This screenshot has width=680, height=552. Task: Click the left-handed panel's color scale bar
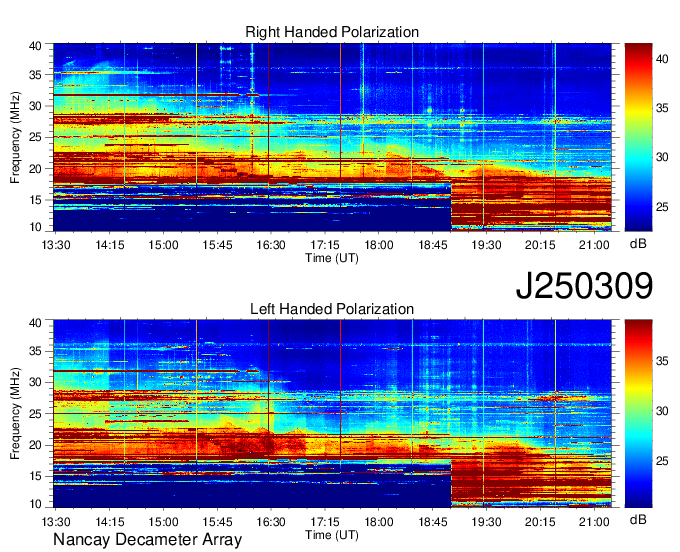pos(638,414)
